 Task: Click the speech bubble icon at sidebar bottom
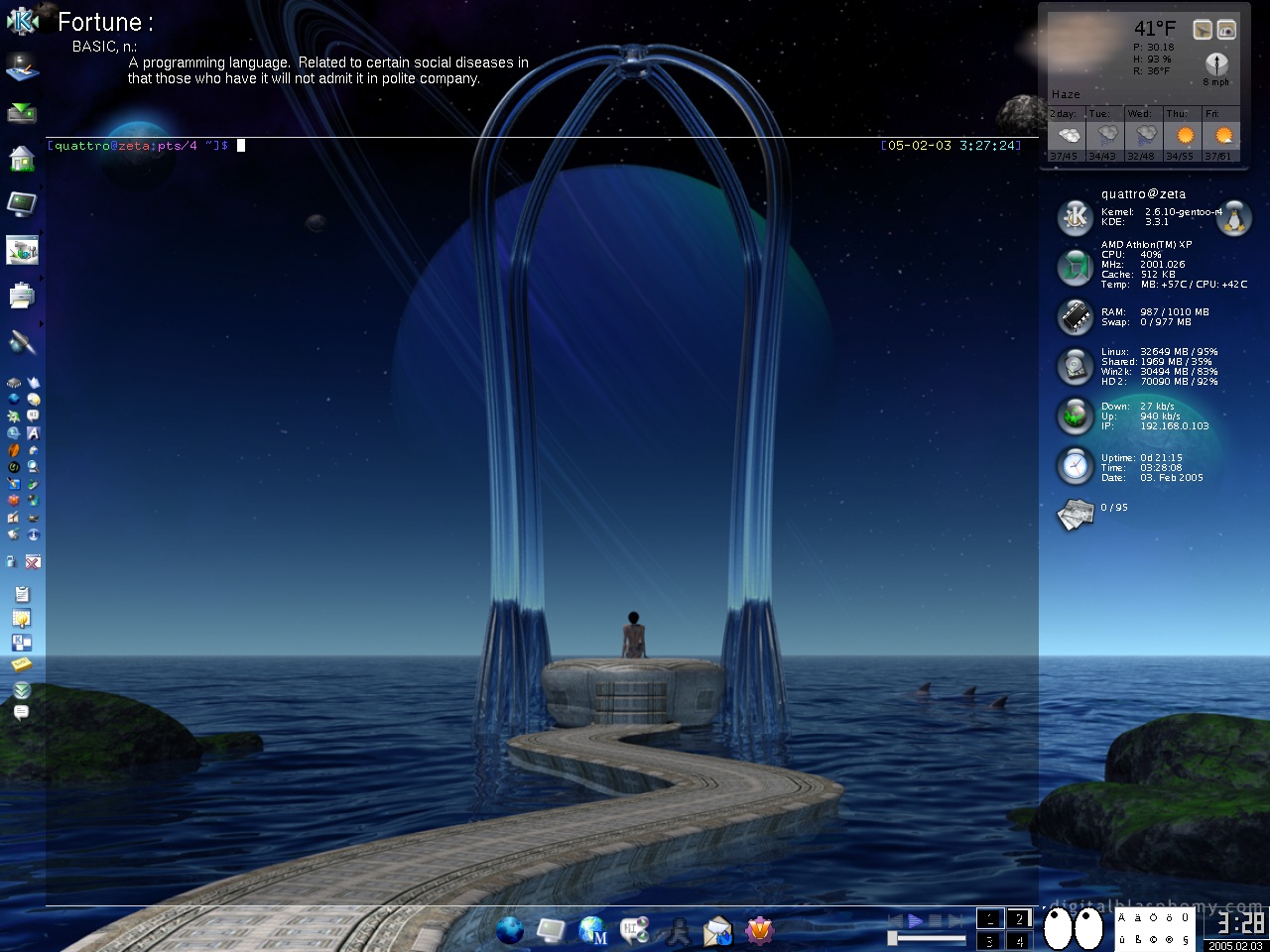point(22,712)
